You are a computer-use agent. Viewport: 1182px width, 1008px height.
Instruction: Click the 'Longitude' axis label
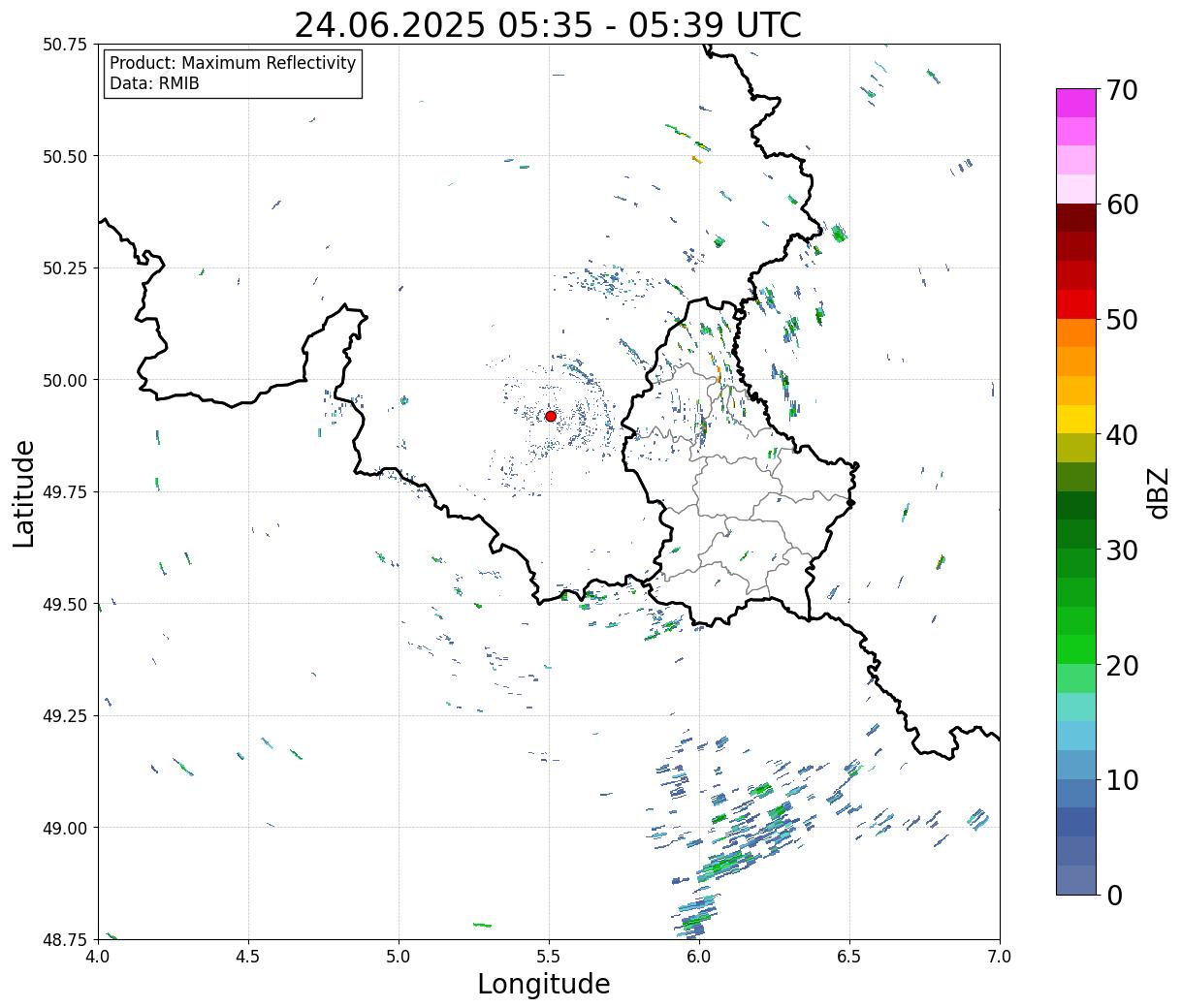(543, 984)
